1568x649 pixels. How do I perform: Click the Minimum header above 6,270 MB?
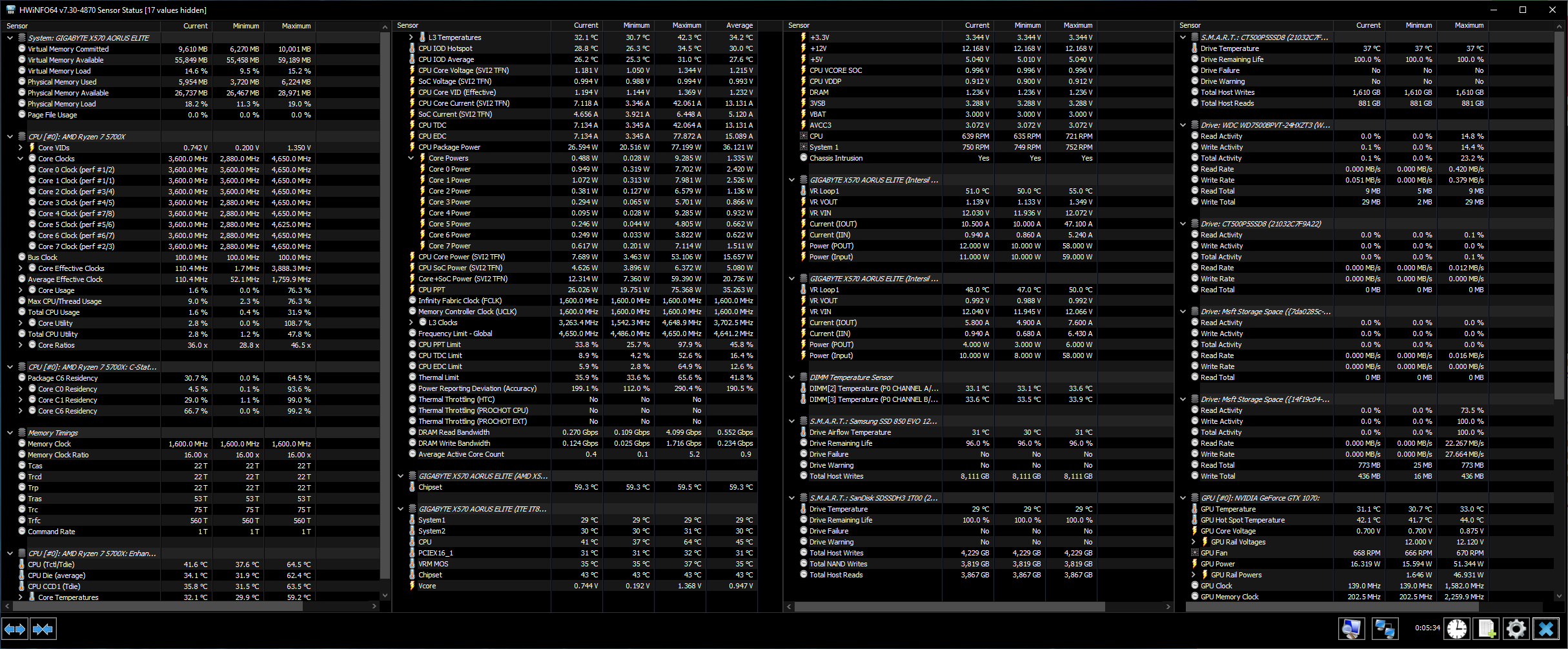pos(238,26)
